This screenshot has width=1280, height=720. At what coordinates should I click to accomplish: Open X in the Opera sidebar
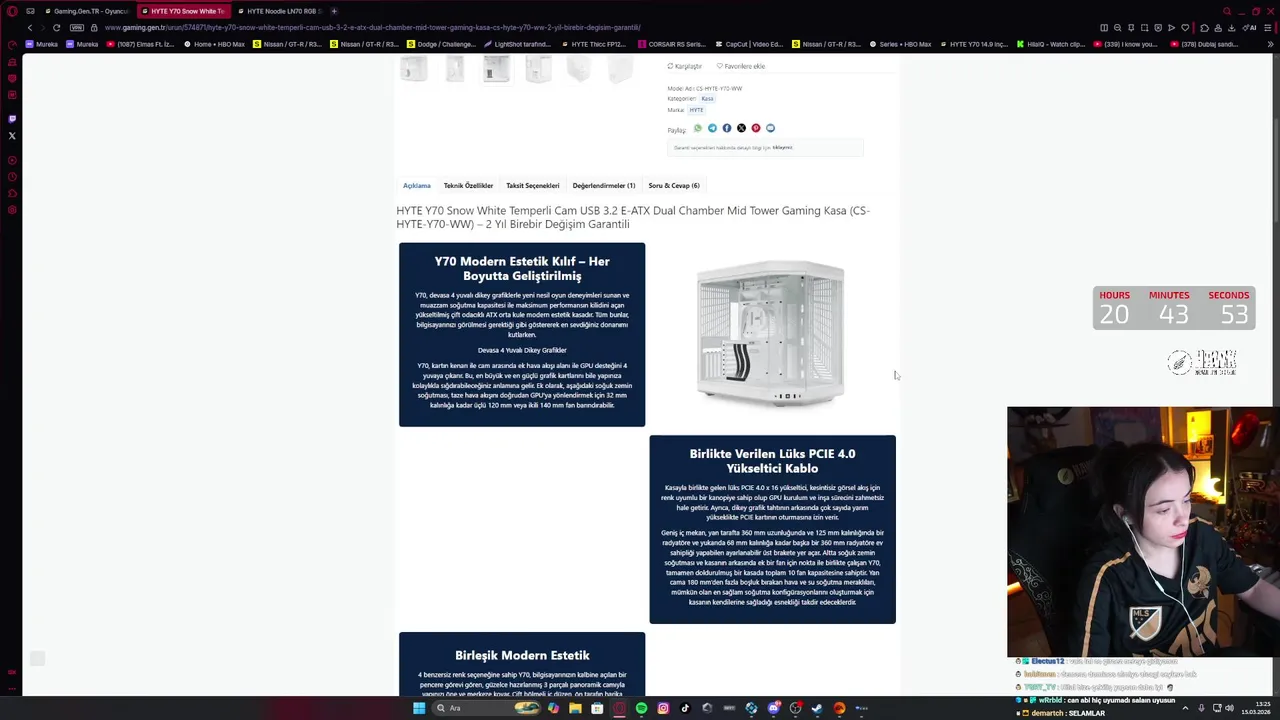click(x=12, y=136)
